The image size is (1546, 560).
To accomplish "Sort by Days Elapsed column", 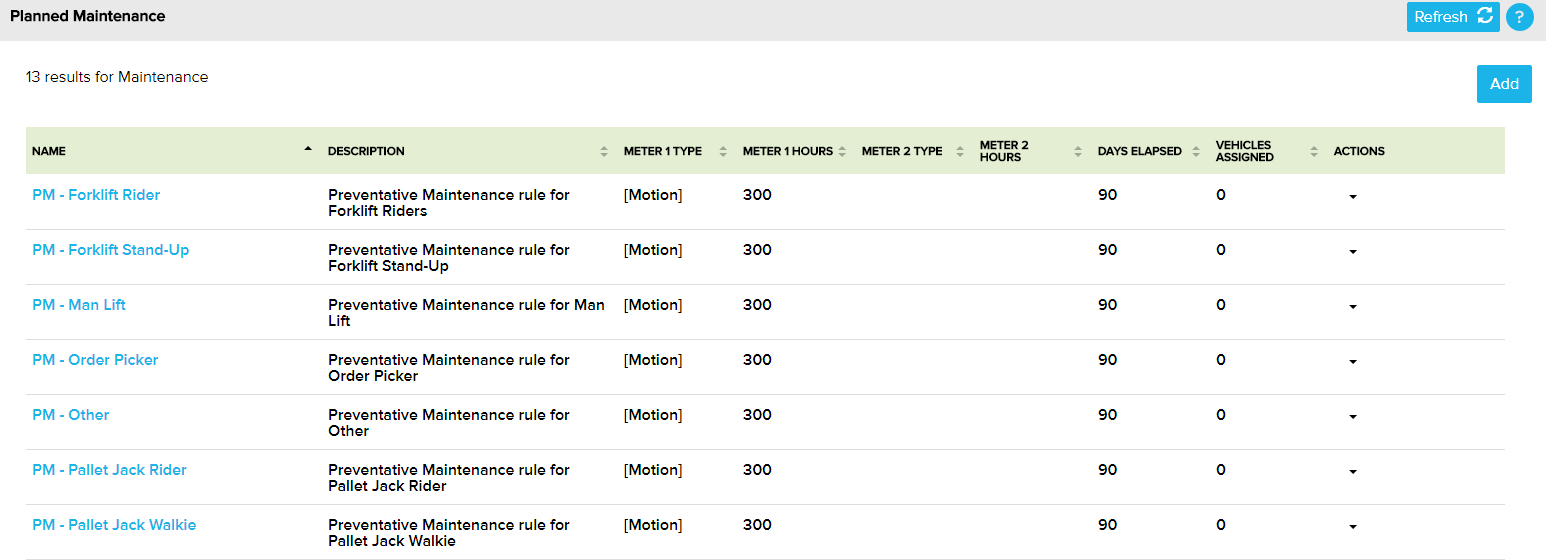I will coord(1194,152).
